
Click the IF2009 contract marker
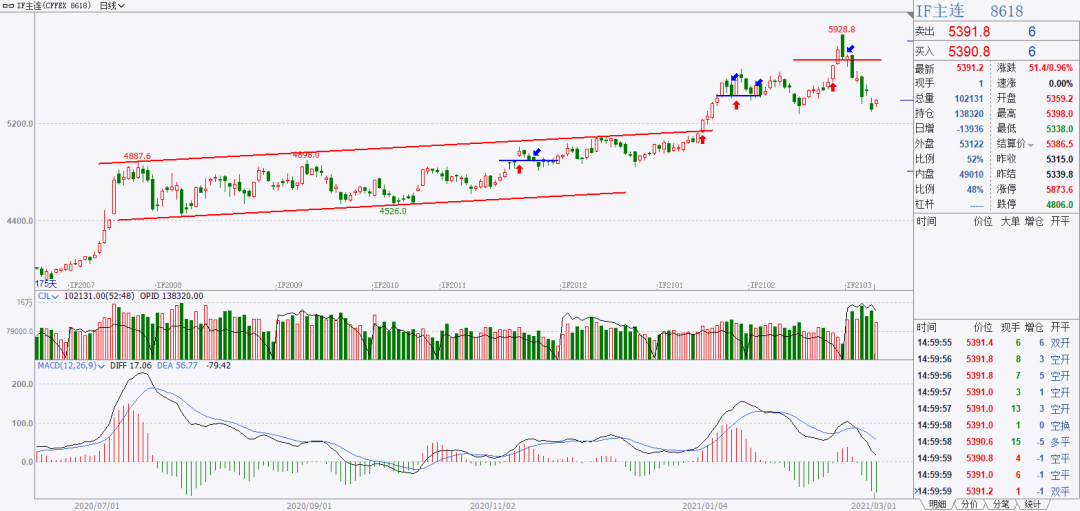289,284
